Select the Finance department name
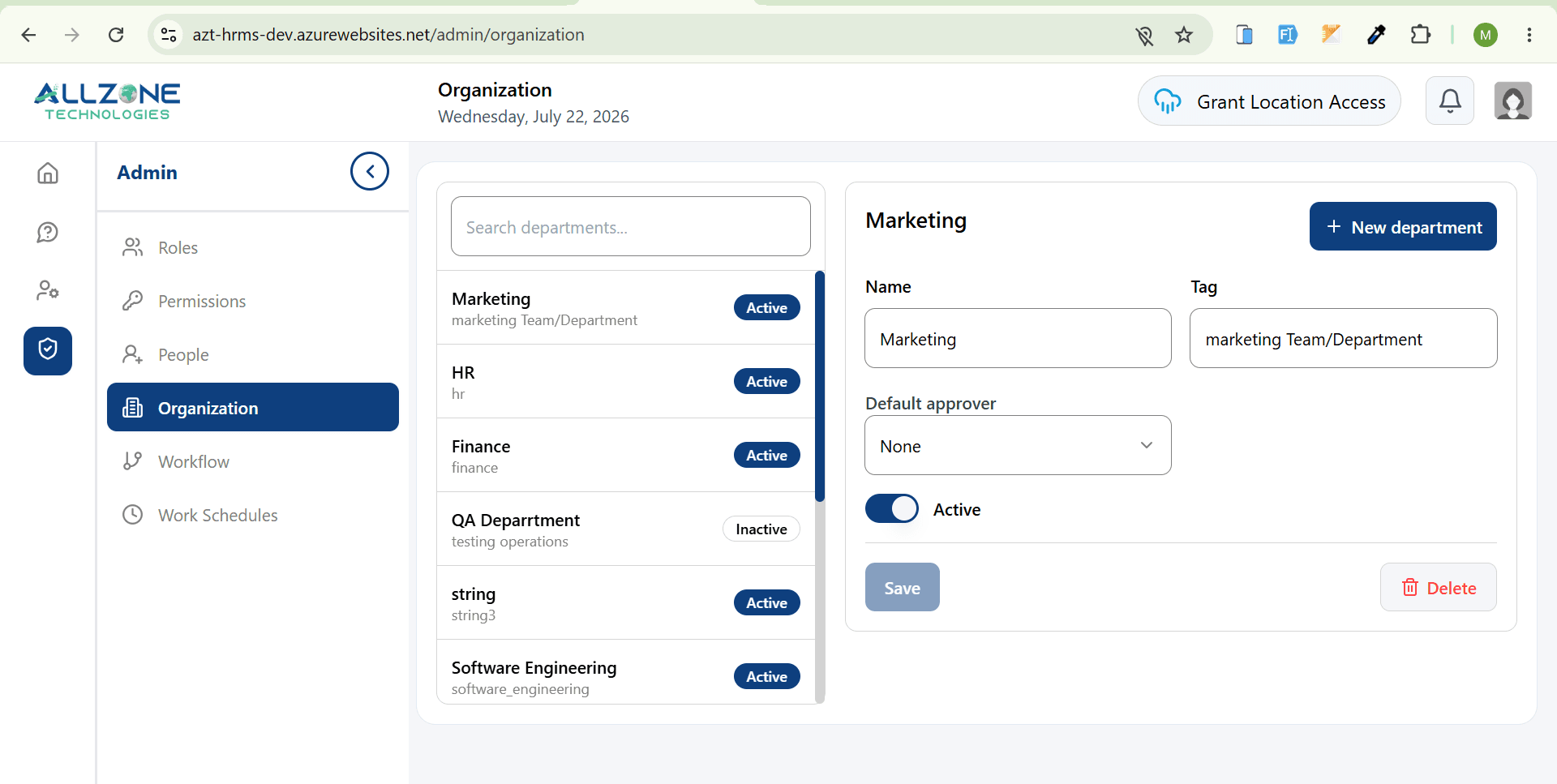 coord(481,447)
